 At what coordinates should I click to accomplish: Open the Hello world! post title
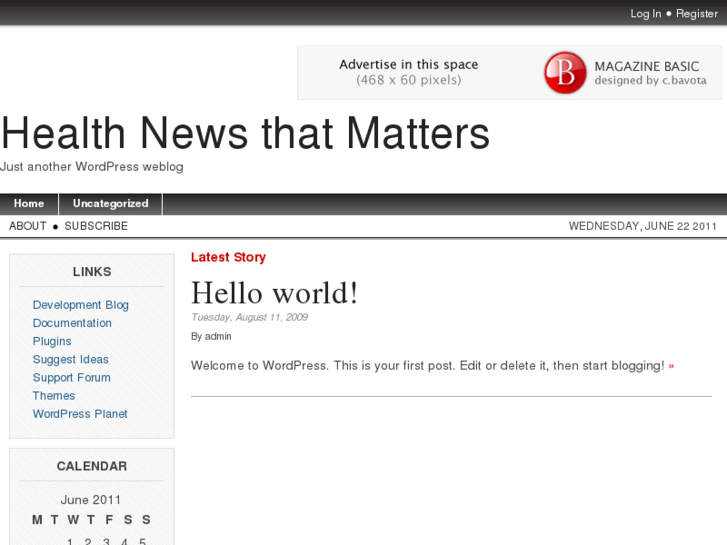(x=274, y=293)
